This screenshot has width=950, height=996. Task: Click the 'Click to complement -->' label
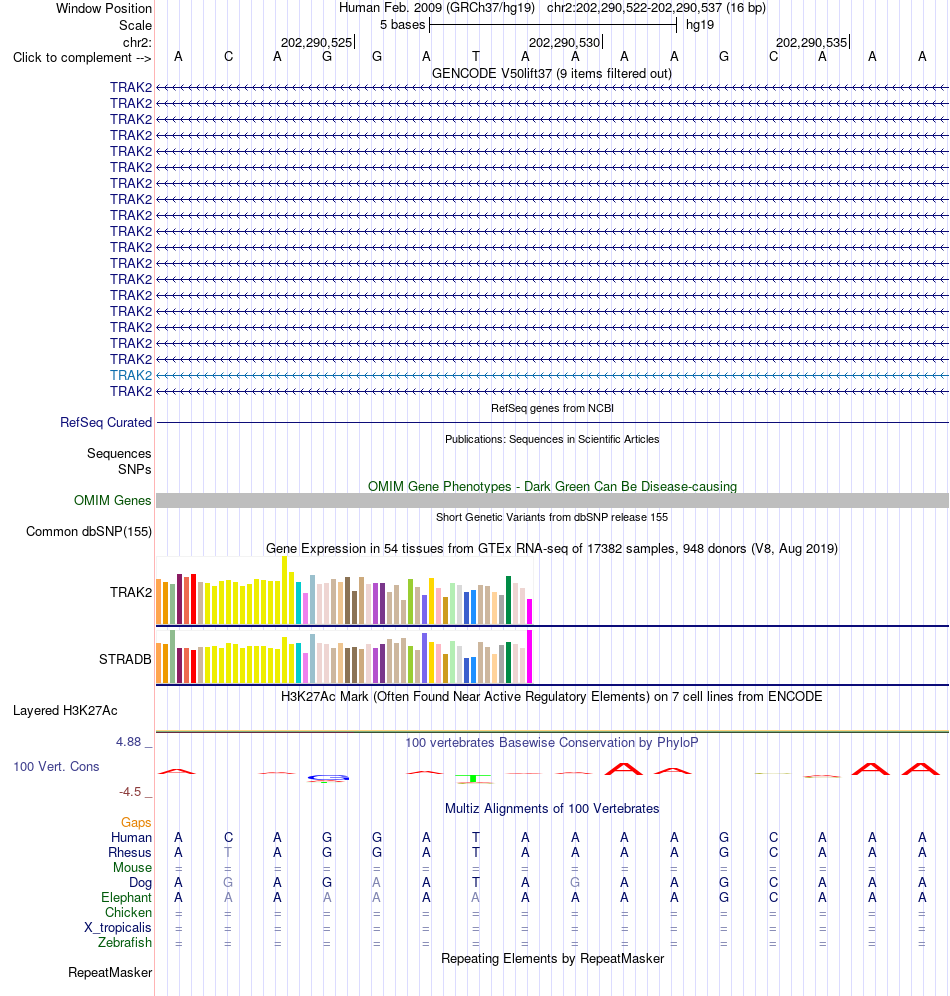(x=83, y=58)
